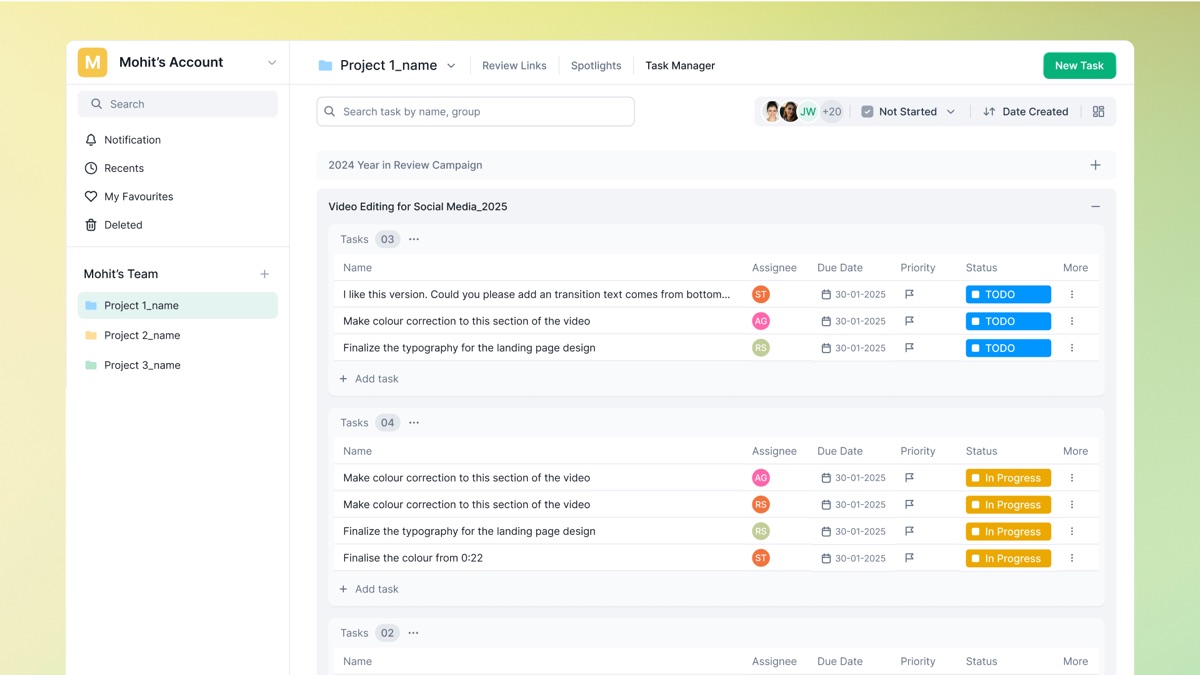Click ST assignee avatar on 'I like this version'
1200x675 pixels.
761,294
